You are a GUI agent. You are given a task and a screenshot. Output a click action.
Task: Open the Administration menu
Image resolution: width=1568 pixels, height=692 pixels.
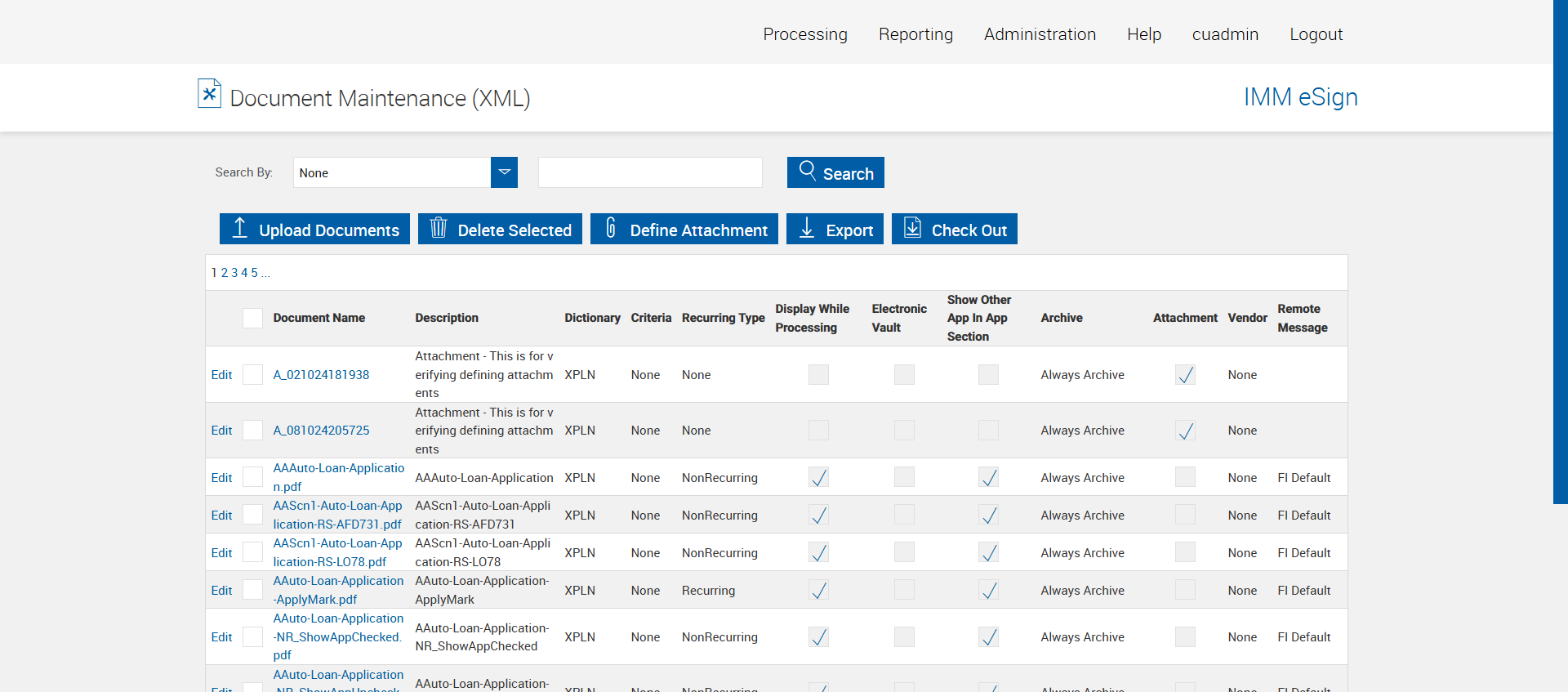tap(1039, 34)
